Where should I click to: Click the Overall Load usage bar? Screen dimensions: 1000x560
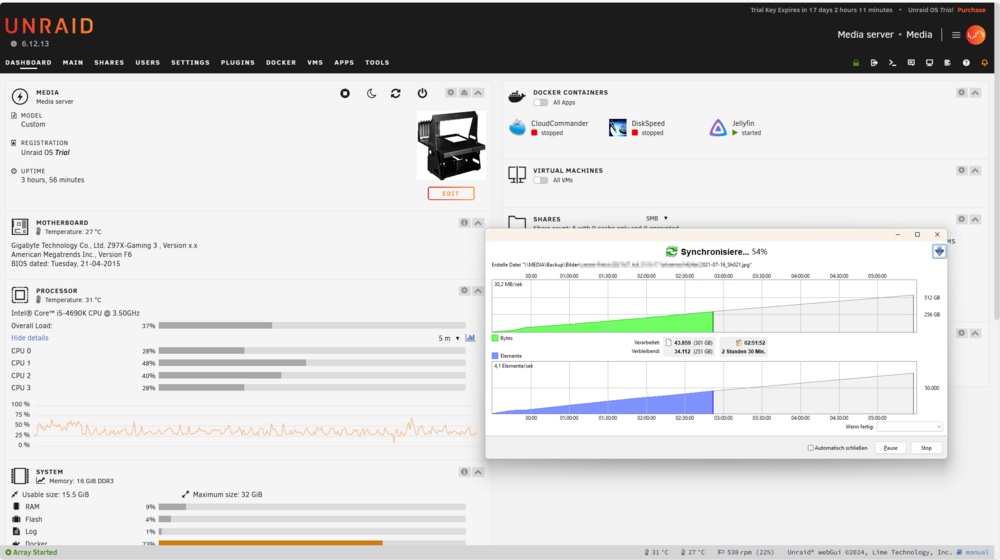click(x=312, y=325)
